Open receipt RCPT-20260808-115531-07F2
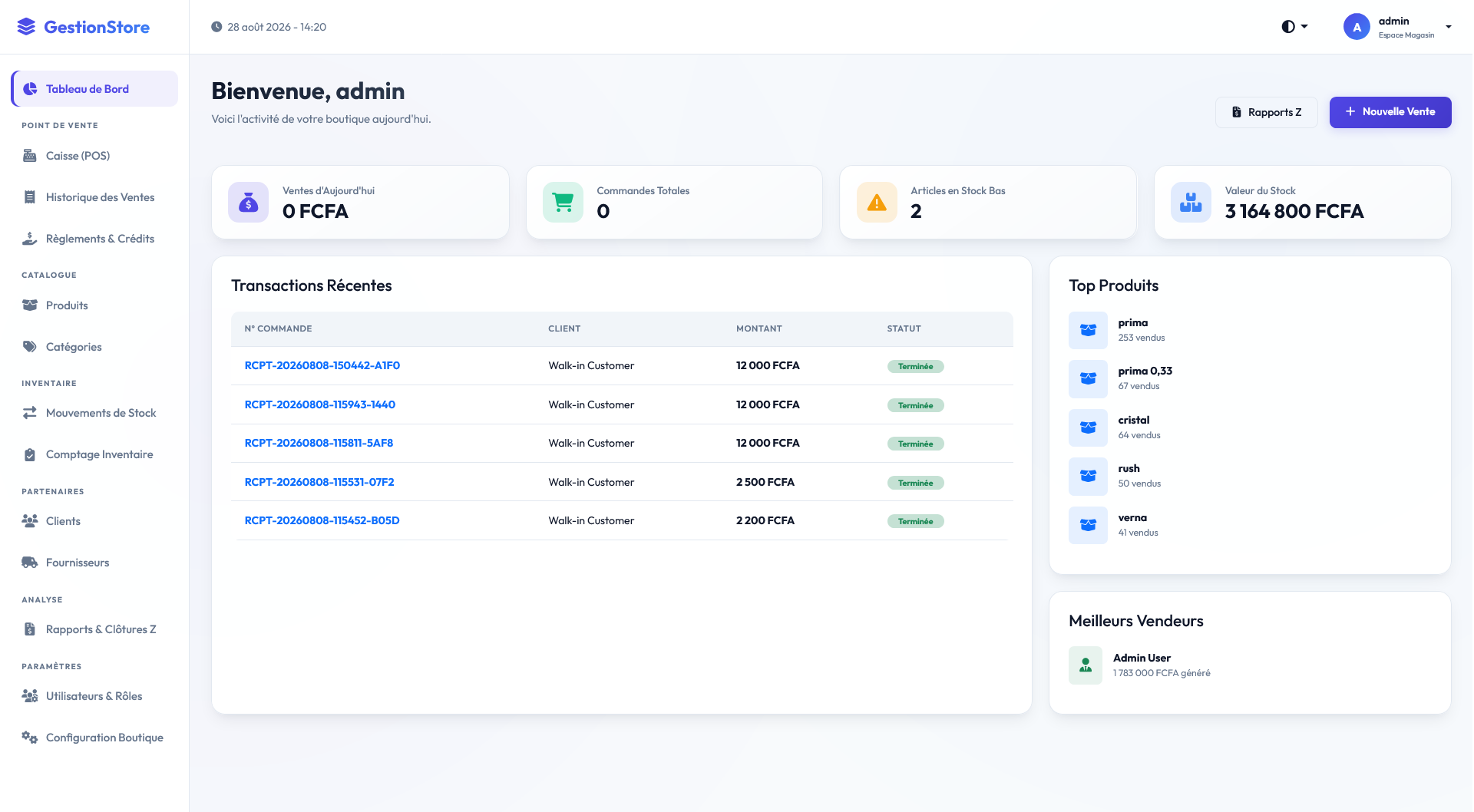1474x812 pixels. pyautogui.click(x=319, y=483)
